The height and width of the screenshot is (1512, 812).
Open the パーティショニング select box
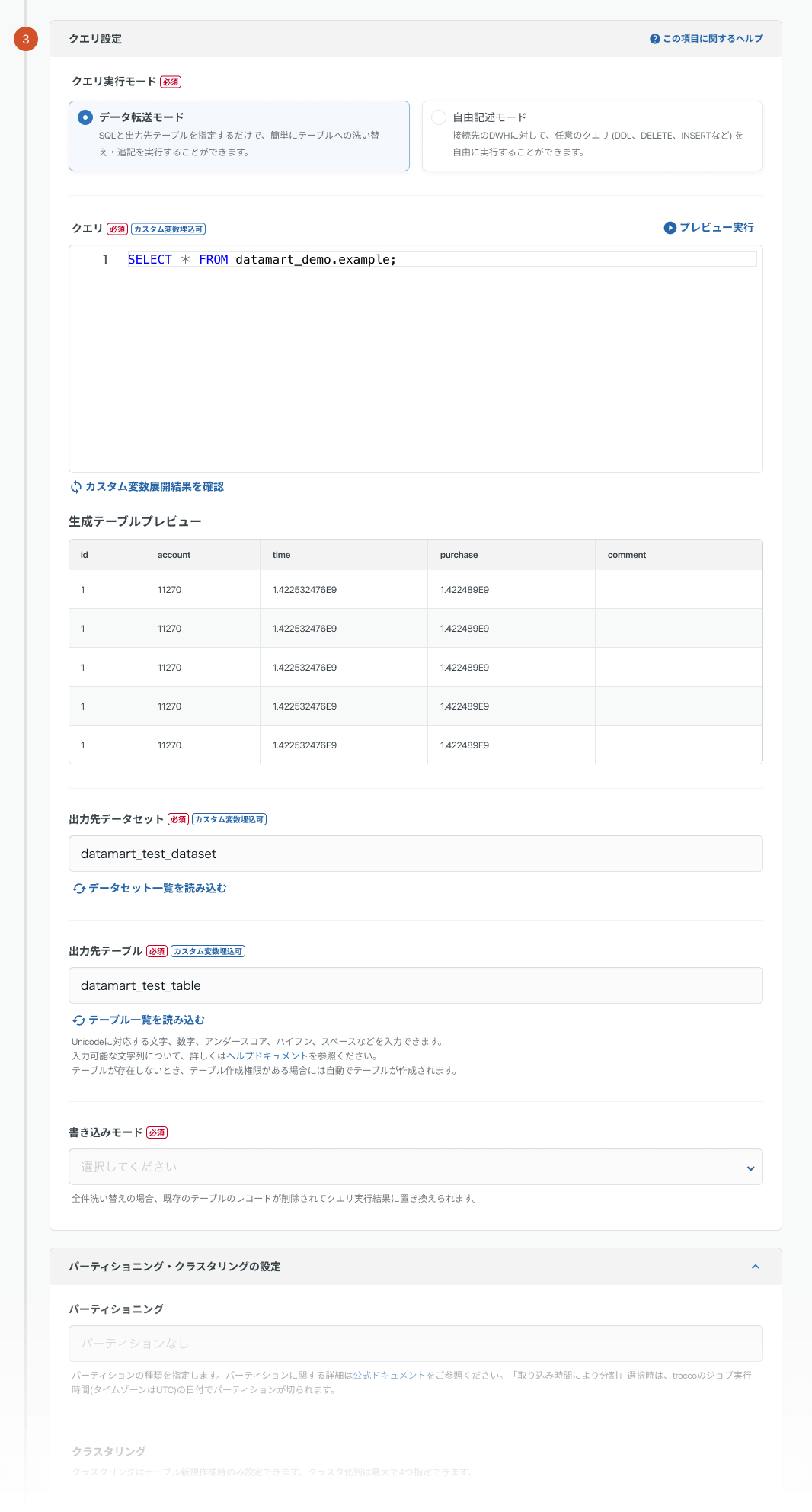[415, 1344]
